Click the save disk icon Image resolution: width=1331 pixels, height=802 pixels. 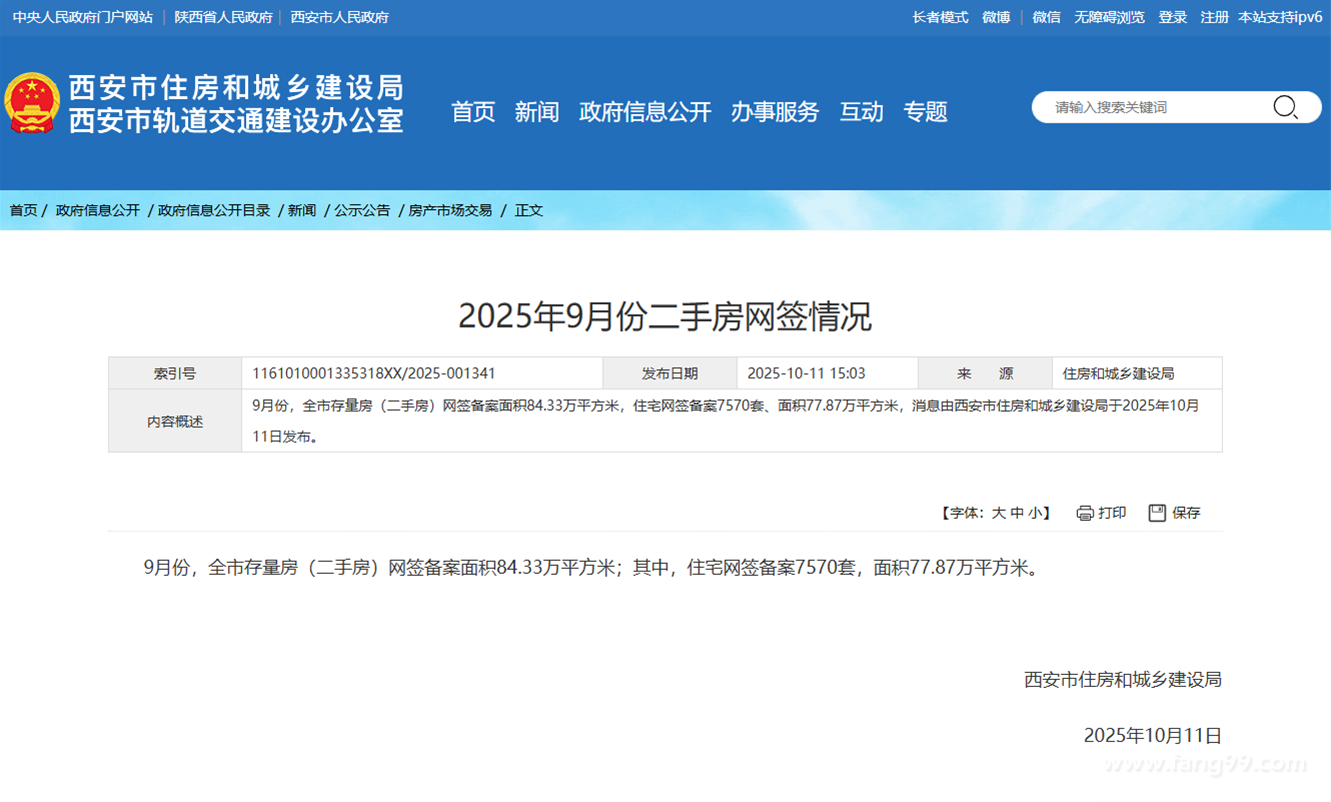click(x=1157, y=513)
